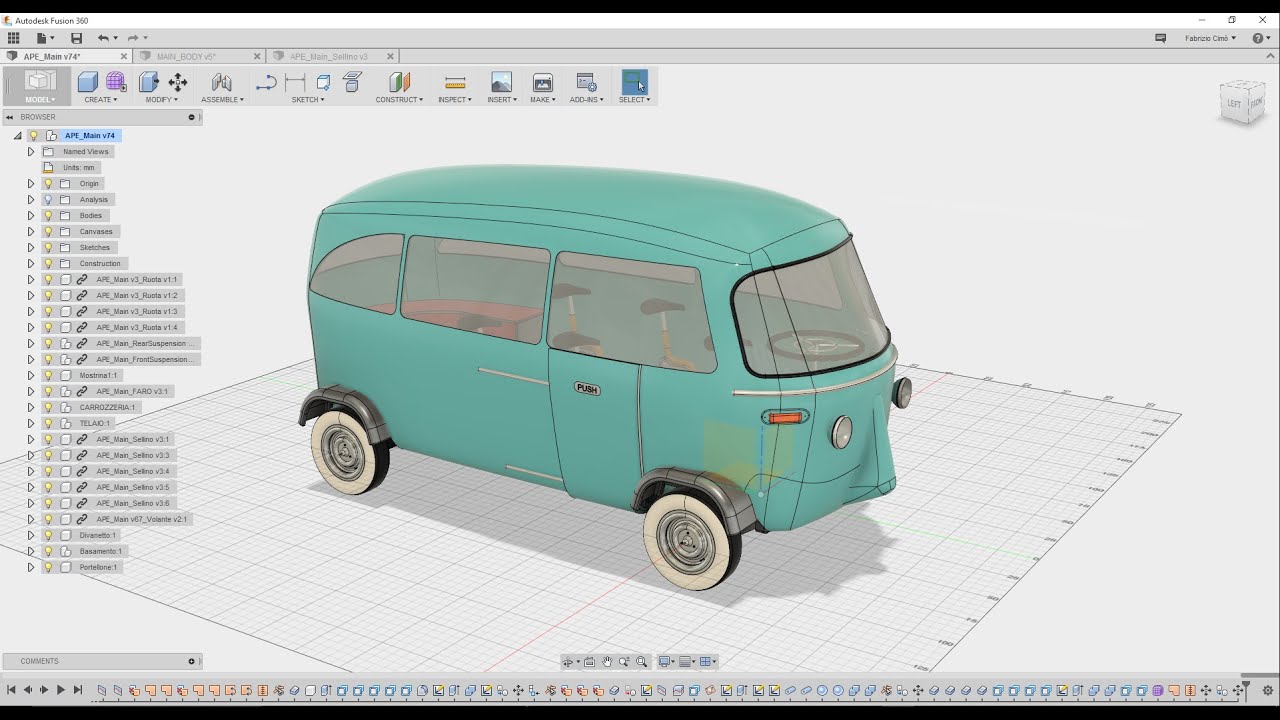The image size is (1280, 720).
Task: Click the Assemble joint icon
Action: [x=222, y=82]
